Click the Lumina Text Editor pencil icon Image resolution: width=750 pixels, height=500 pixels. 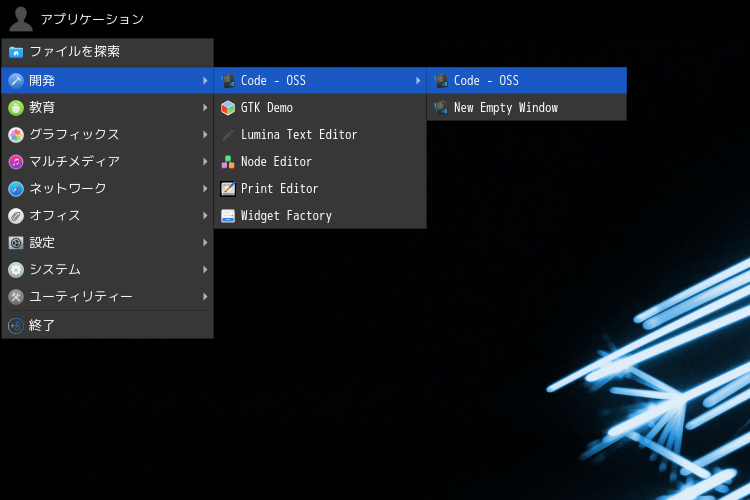coord(228,135)
